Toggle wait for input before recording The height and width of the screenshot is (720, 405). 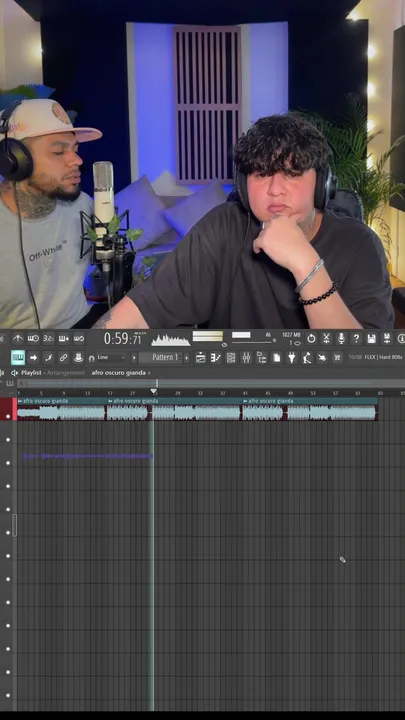(33, 339)
